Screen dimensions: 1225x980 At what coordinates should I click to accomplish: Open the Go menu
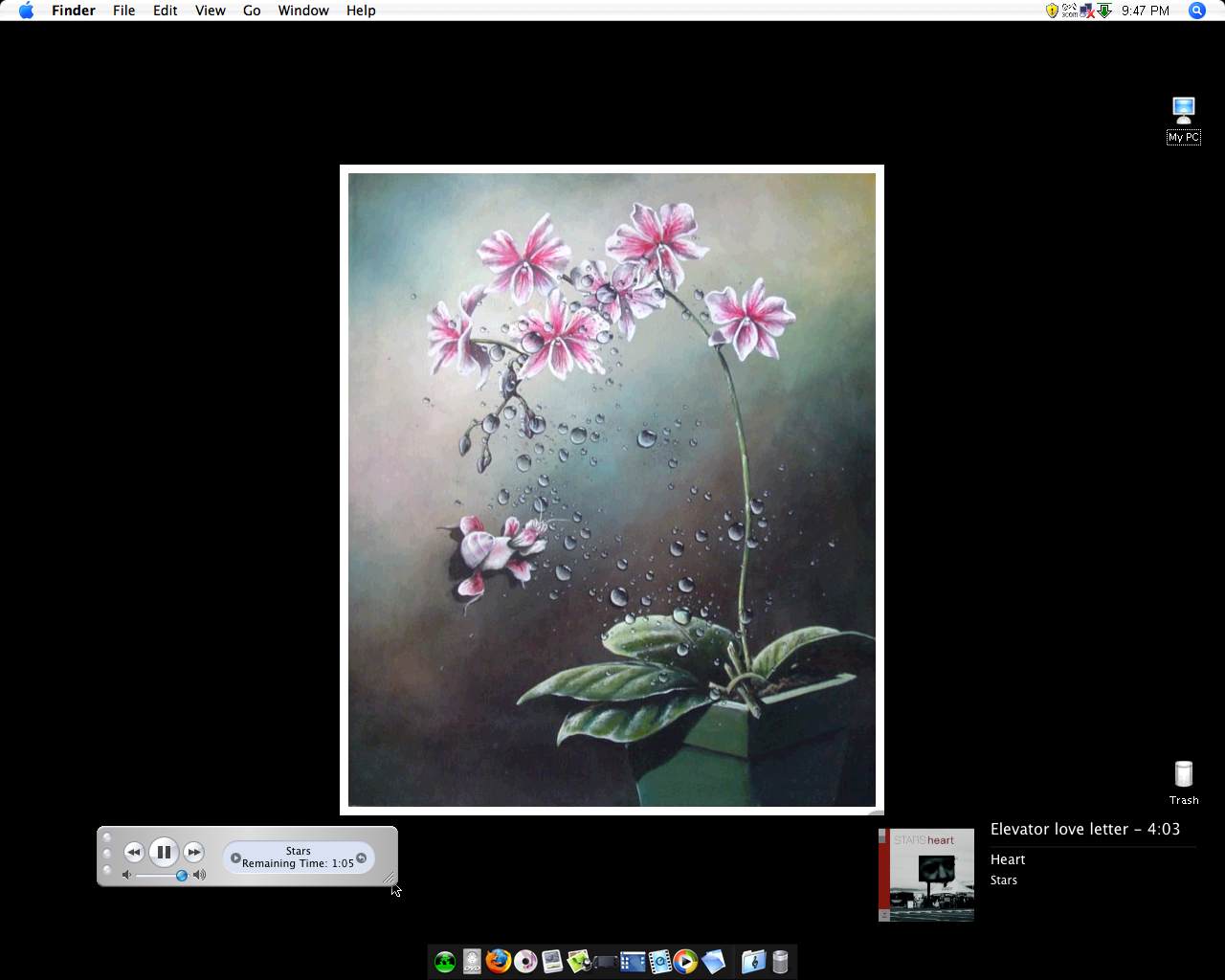252,11
